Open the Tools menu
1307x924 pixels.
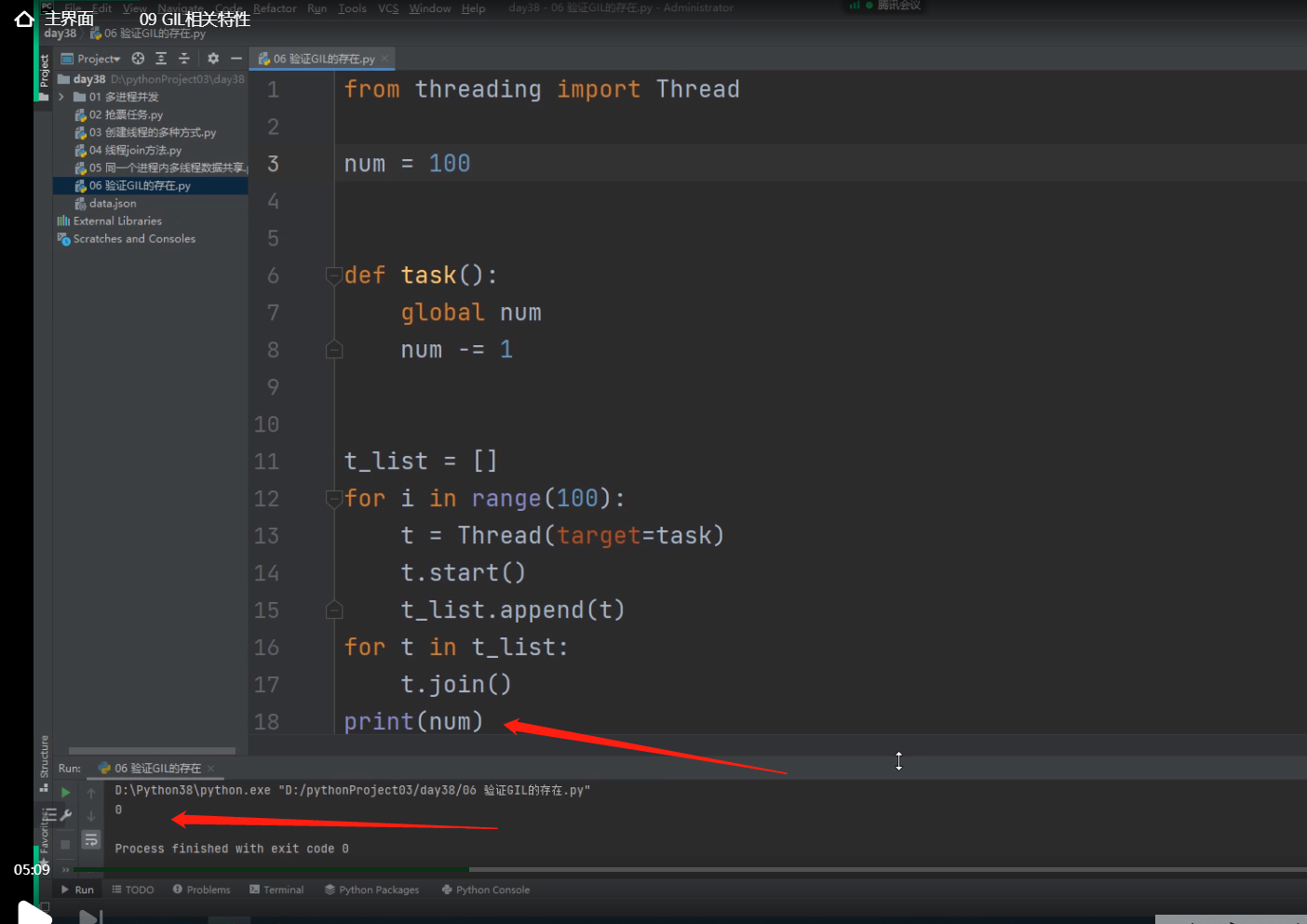tap(352, 8)
